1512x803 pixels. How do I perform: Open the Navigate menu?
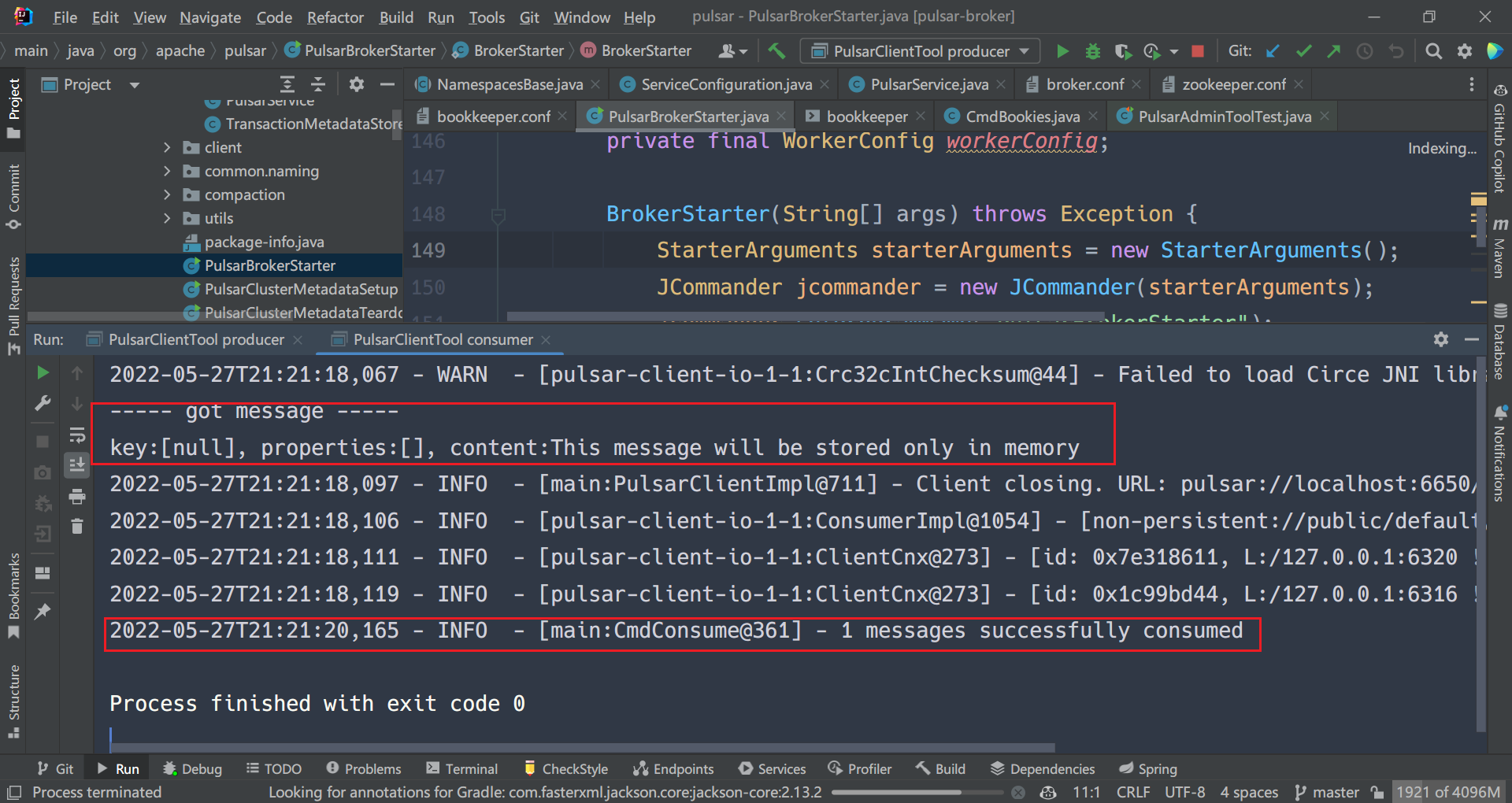[x=210, y=17]
